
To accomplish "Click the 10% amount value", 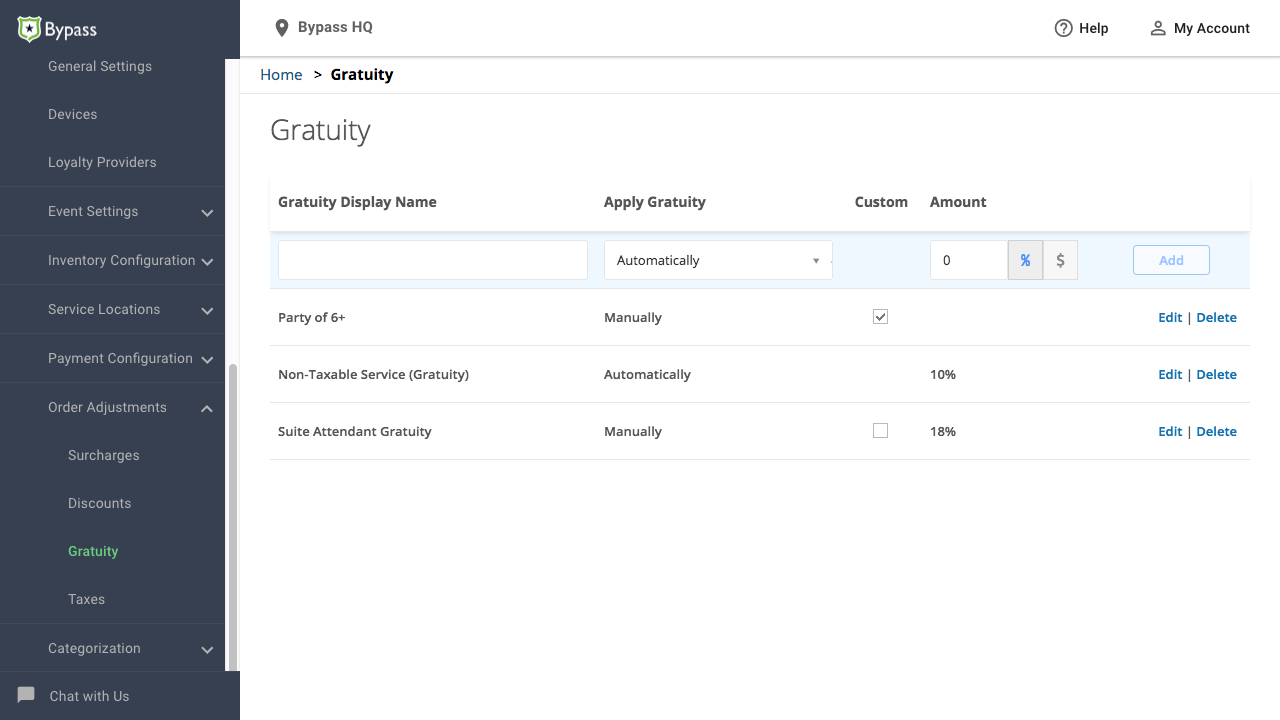I will pos(943,374).
